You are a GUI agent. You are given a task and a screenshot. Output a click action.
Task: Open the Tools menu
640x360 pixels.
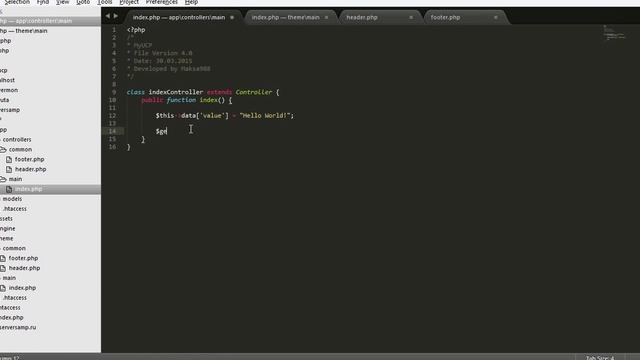(x=104, y=2)
